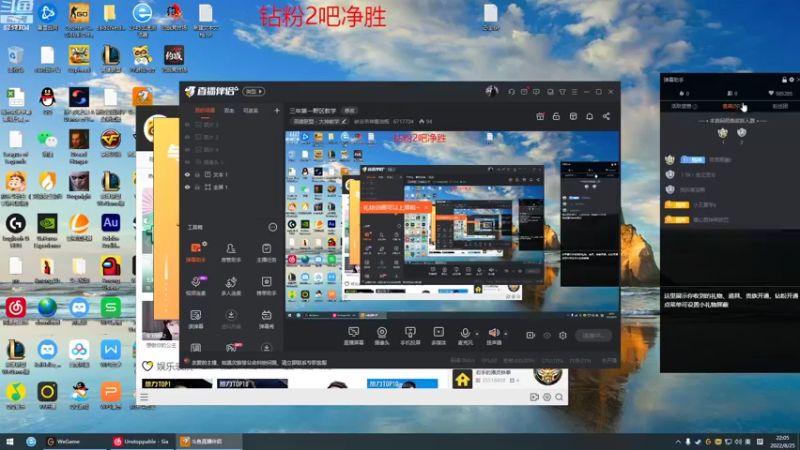Open the 视频连麦 tool in toolbox
This screenshot has width=800, height=450.
pos(195,286)
